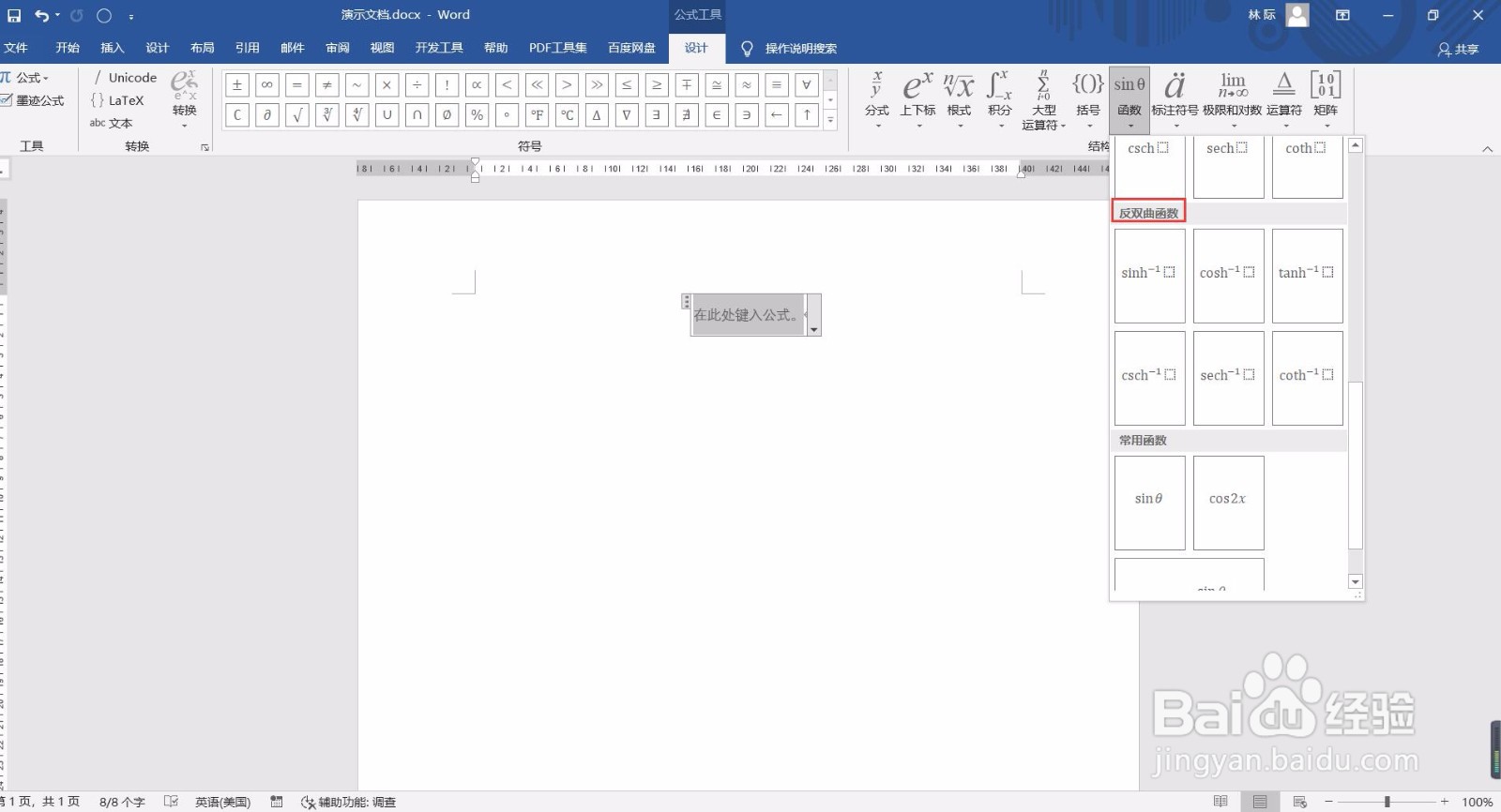Open the 公式 equation dropdown

pyautogui.click(x=24, y=78)
